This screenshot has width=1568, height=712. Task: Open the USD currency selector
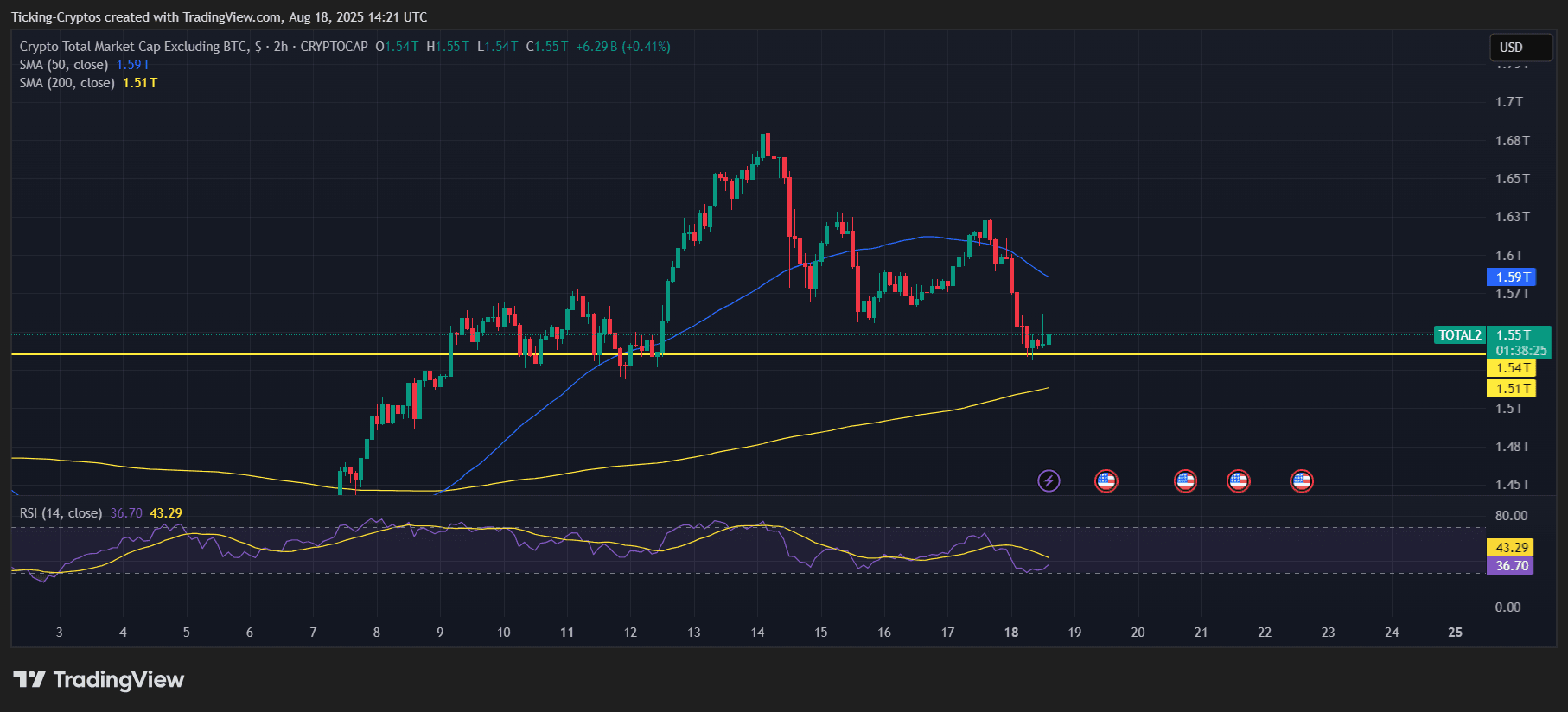click(1520, 48)
